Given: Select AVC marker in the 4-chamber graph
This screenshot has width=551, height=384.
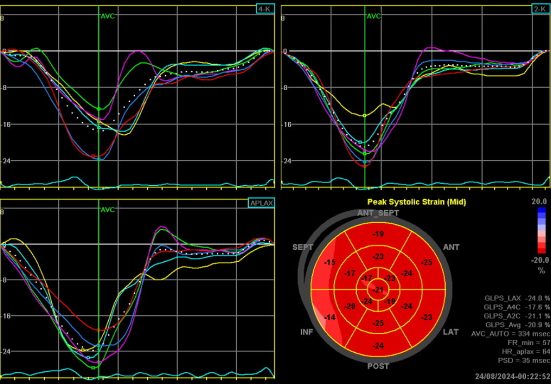Looking at the screenshot, I should click(x=107, y=16).
